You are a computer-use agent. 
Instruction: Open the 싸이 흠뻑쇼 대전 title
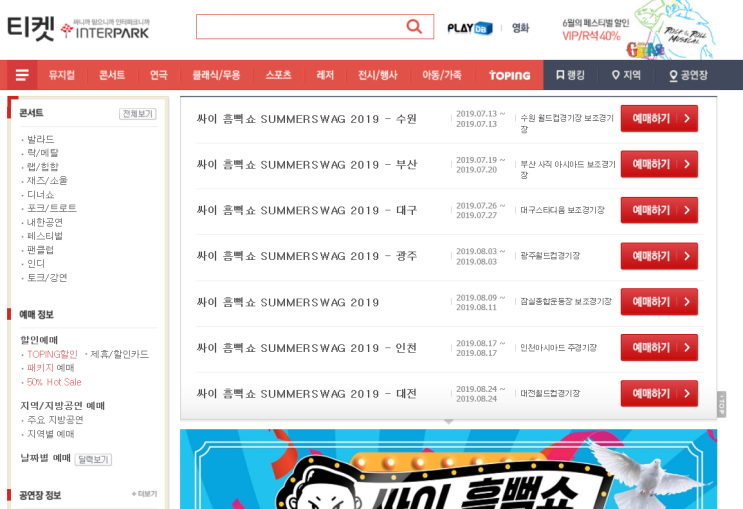[x=307, y=394]
